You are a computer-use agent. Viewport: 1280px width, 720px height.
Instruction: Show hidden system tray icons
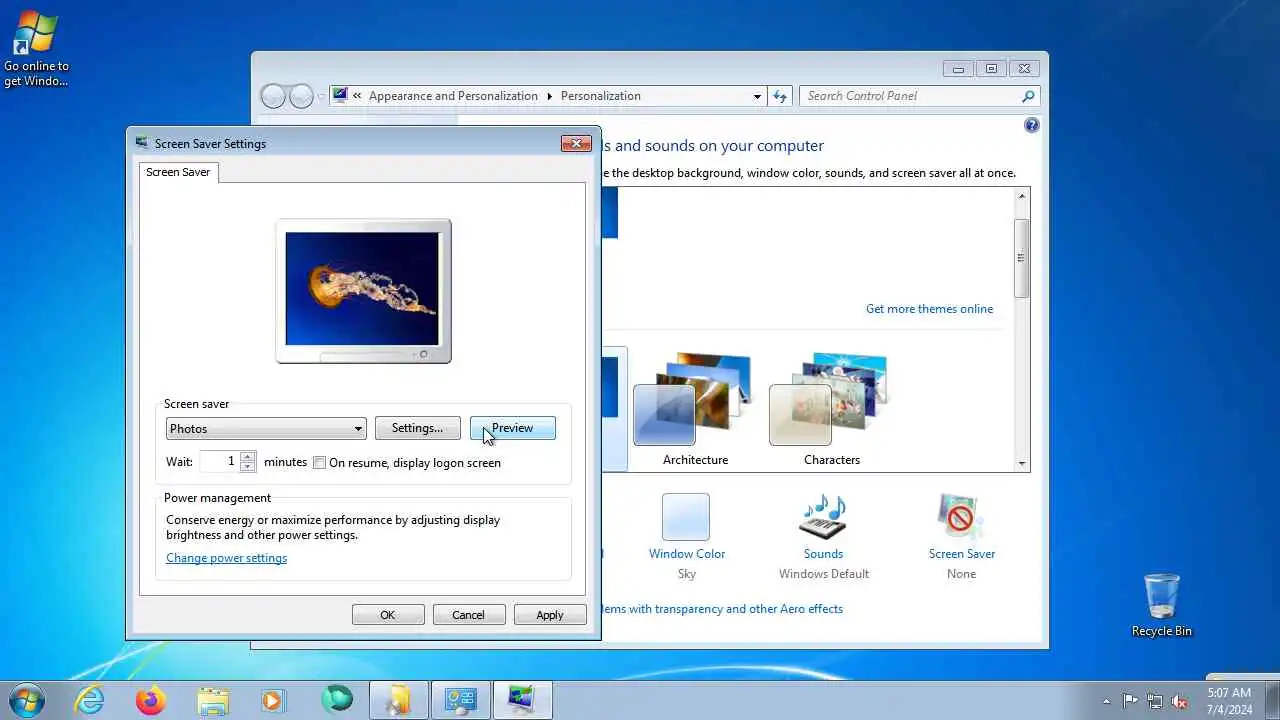tap(1106, 701)
